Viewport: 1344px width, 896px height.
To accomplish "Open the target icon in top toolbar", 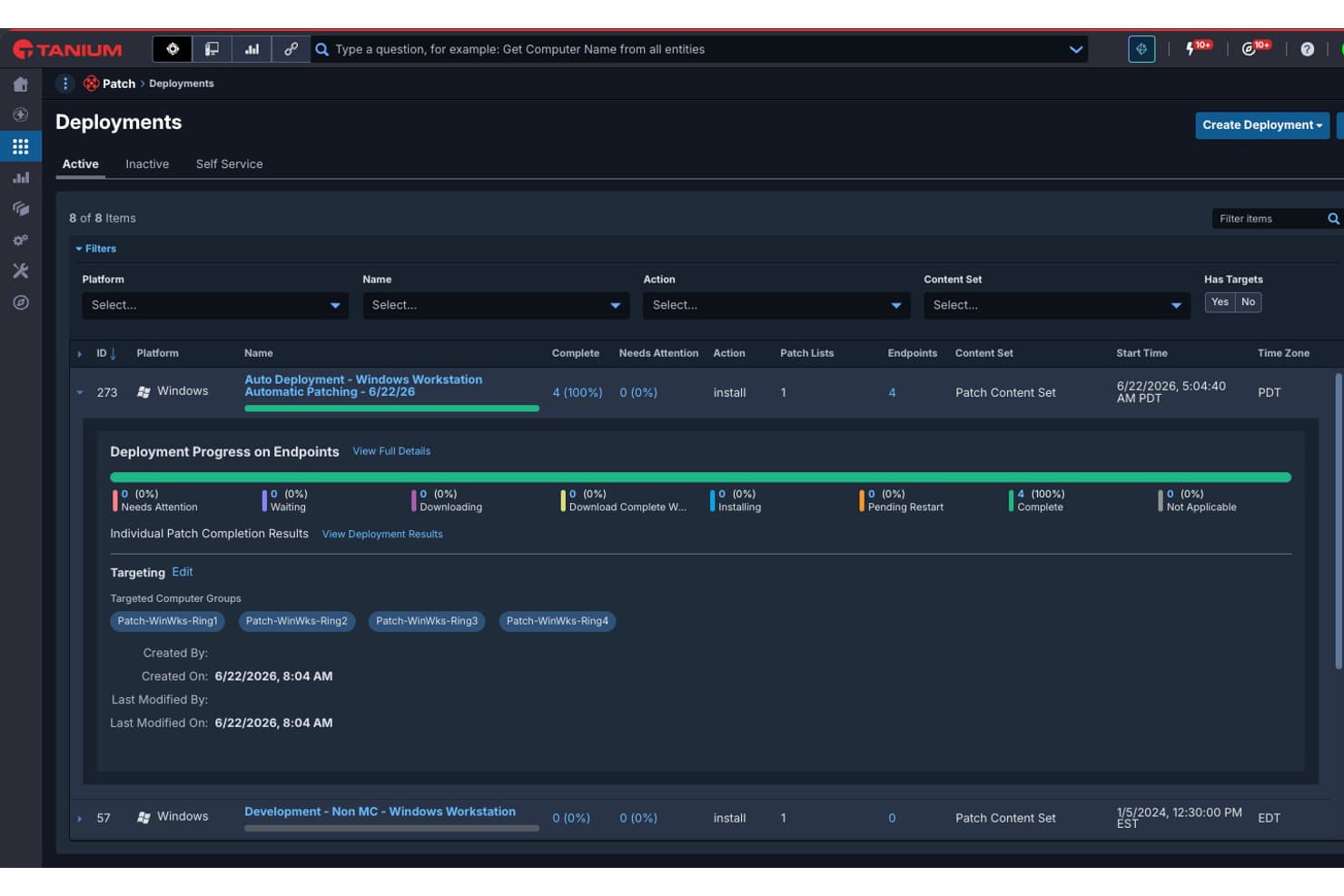I will click(x=173, y=49).
